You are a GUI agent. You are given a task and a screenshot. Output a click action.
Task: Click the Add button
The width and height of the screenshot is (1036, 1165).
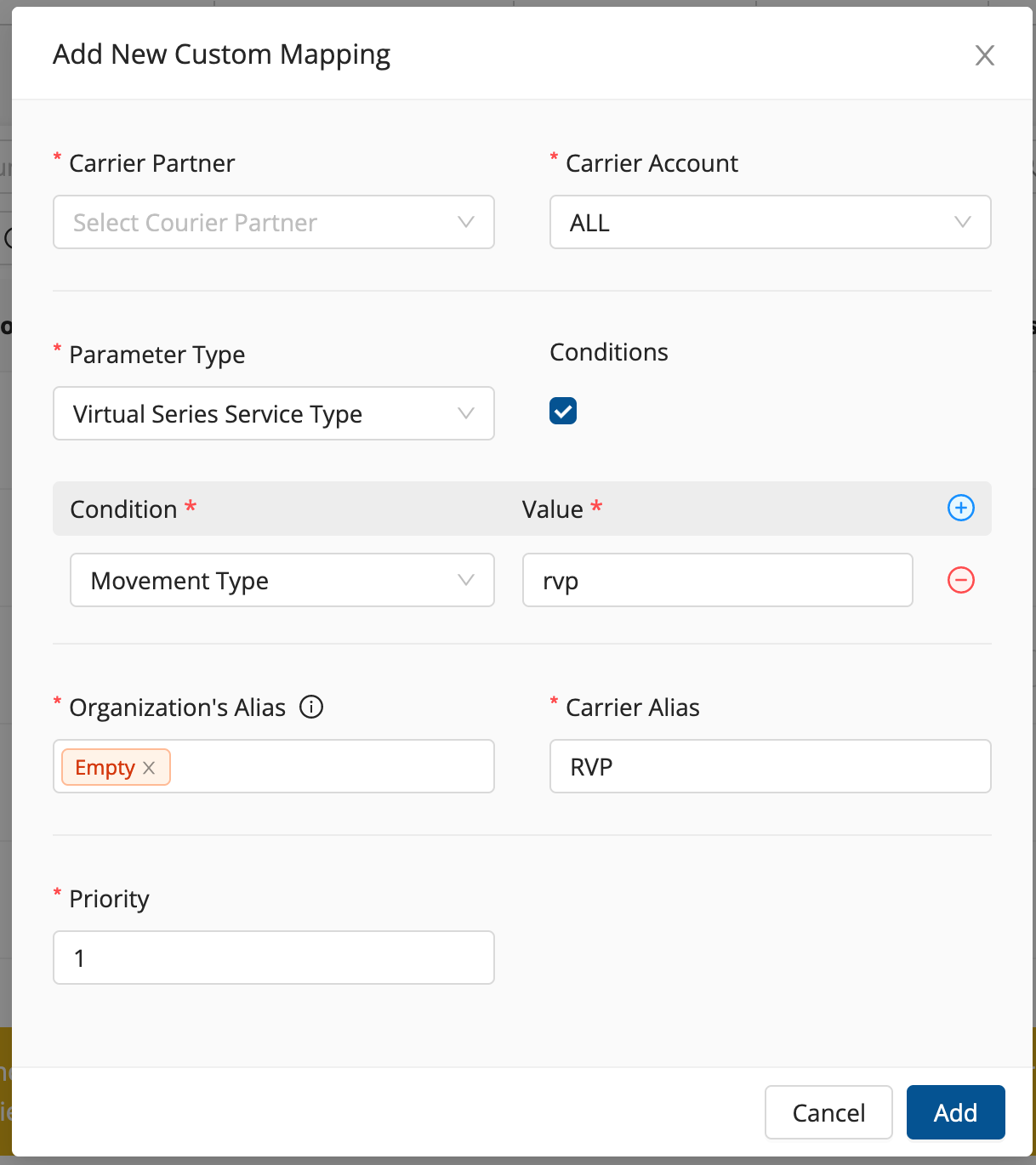coord(955,1111)
